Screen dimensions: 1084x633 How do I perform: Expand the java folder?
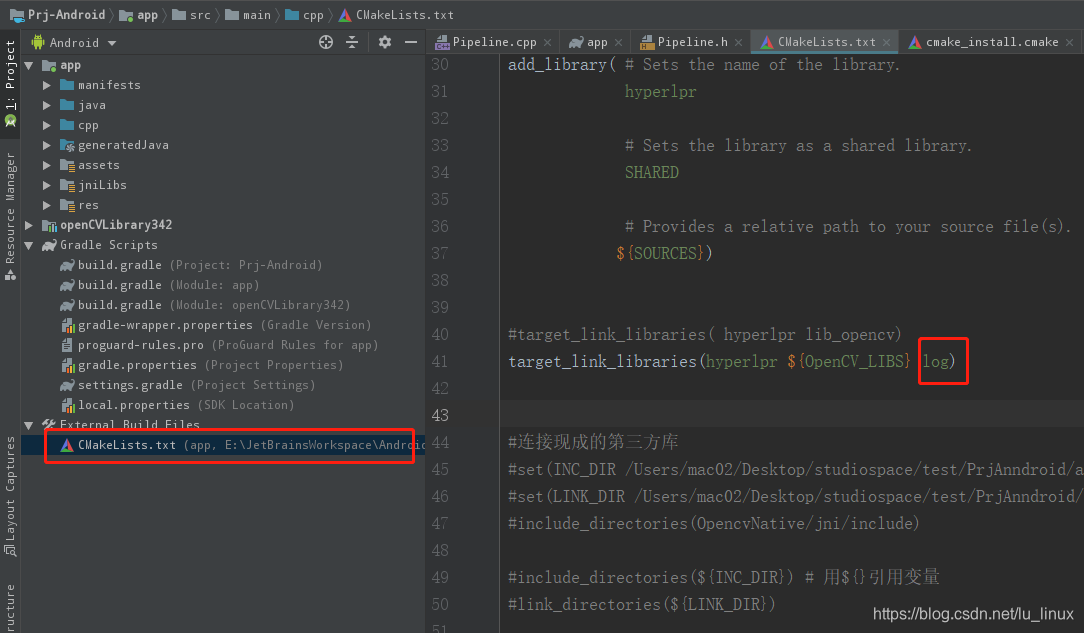click(x=46, y=105)
